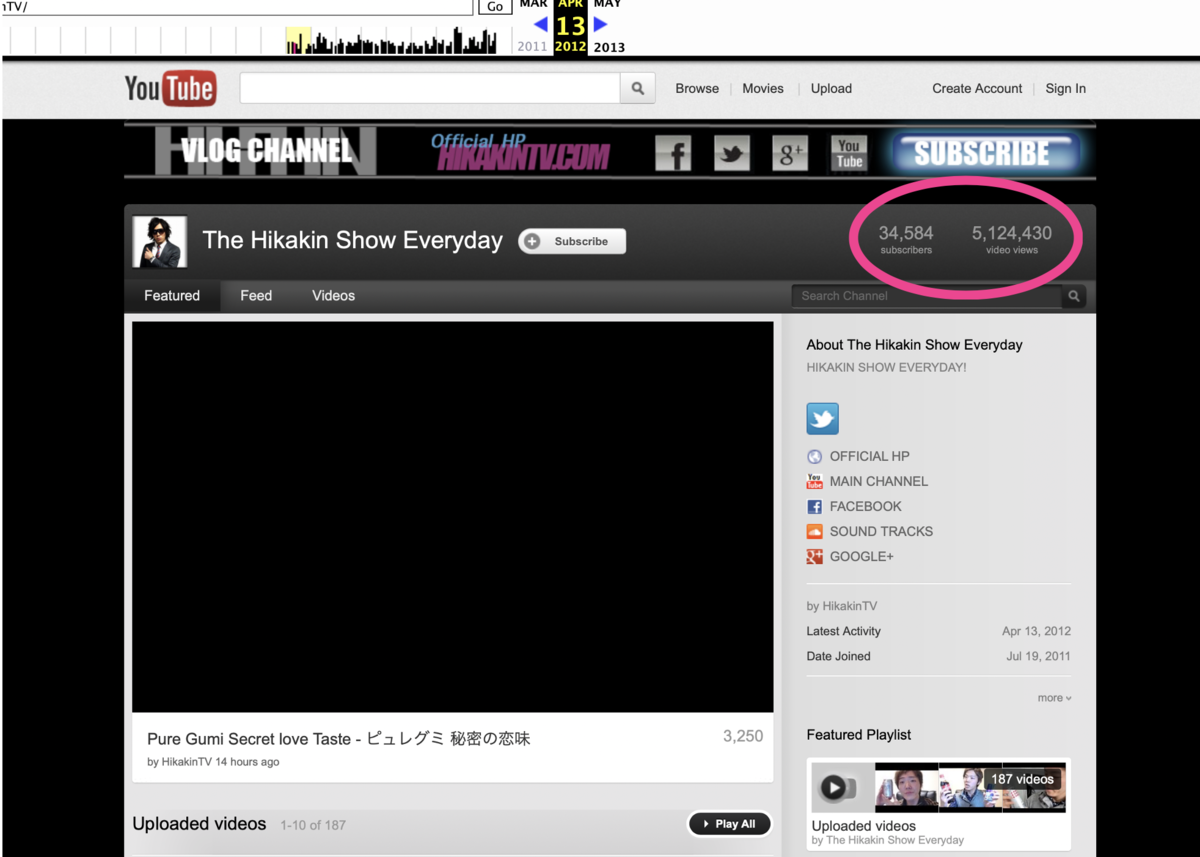This screenshot has width=1200, height=857.
Task: Click the 'by HikakinTV' text in sidebar
Action: point(841,606)
